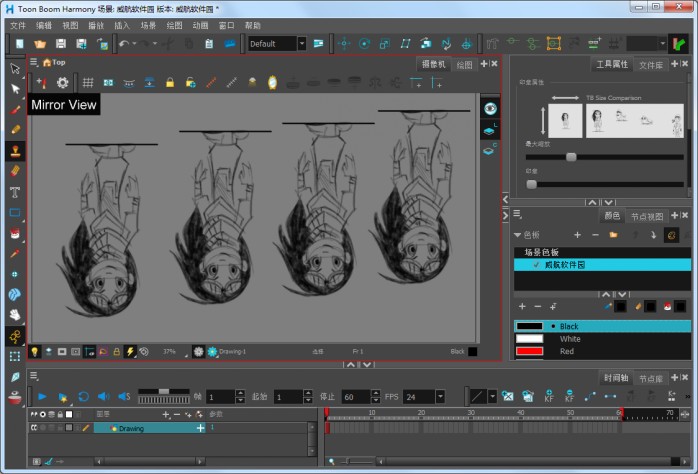Collapse the right panel arrow

coord(505,216)
